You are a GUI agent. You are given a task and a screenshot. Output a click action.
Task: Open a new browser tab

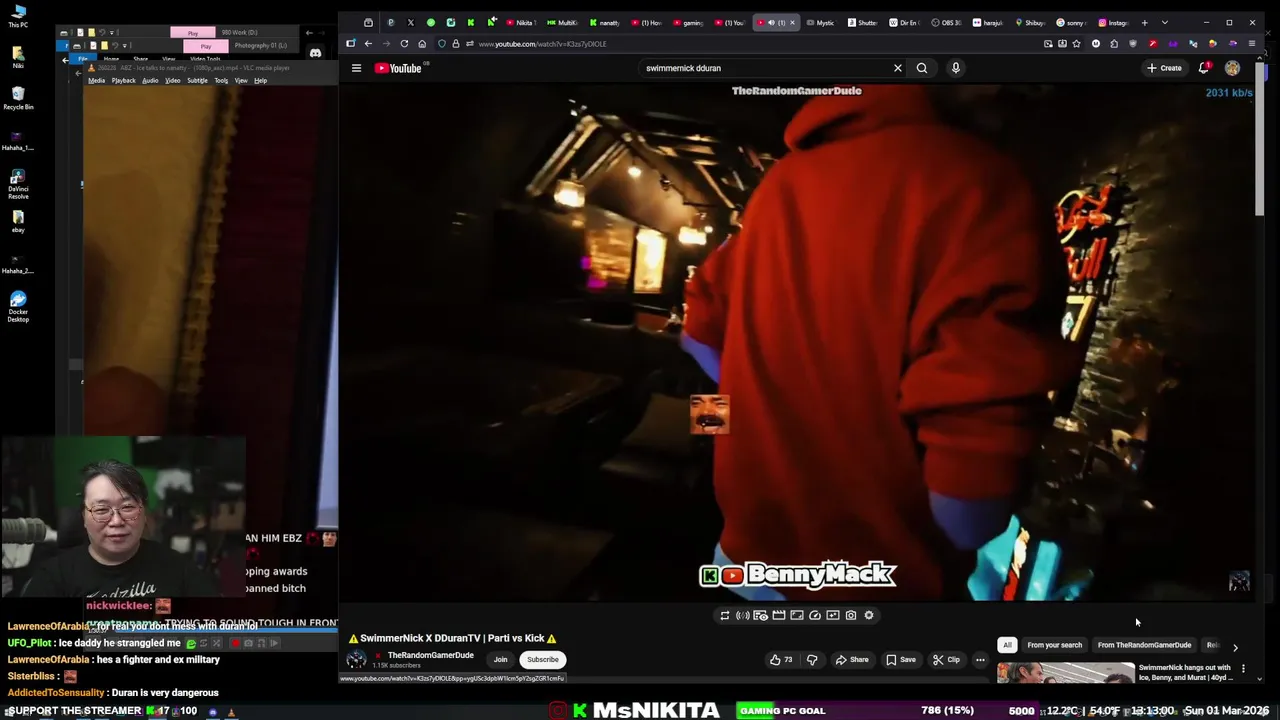(x=1145, y=22)
